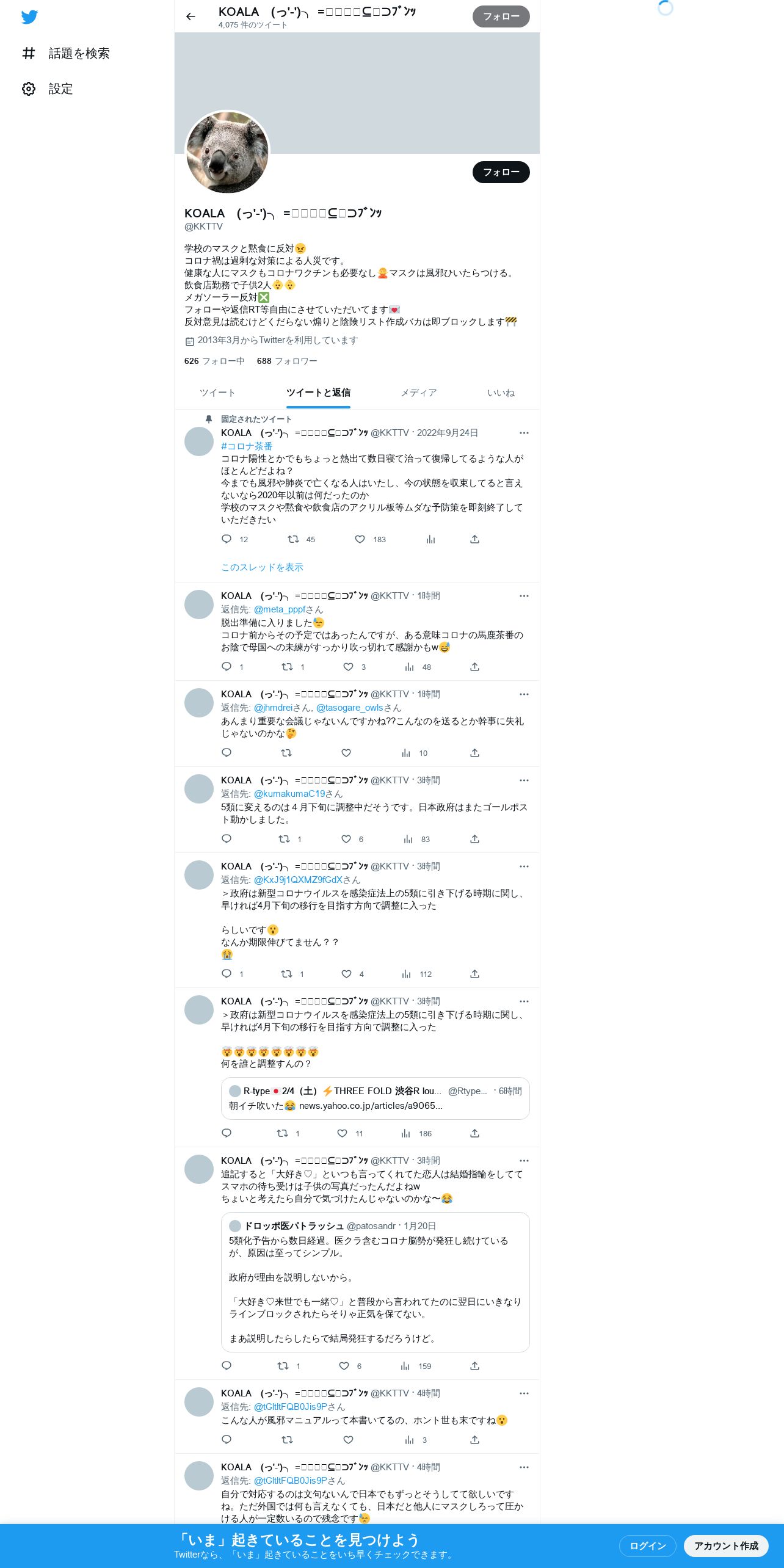Screen dimensions: 784x1568
Task: Open more options on pinned tweet
Action: point(524,433)
